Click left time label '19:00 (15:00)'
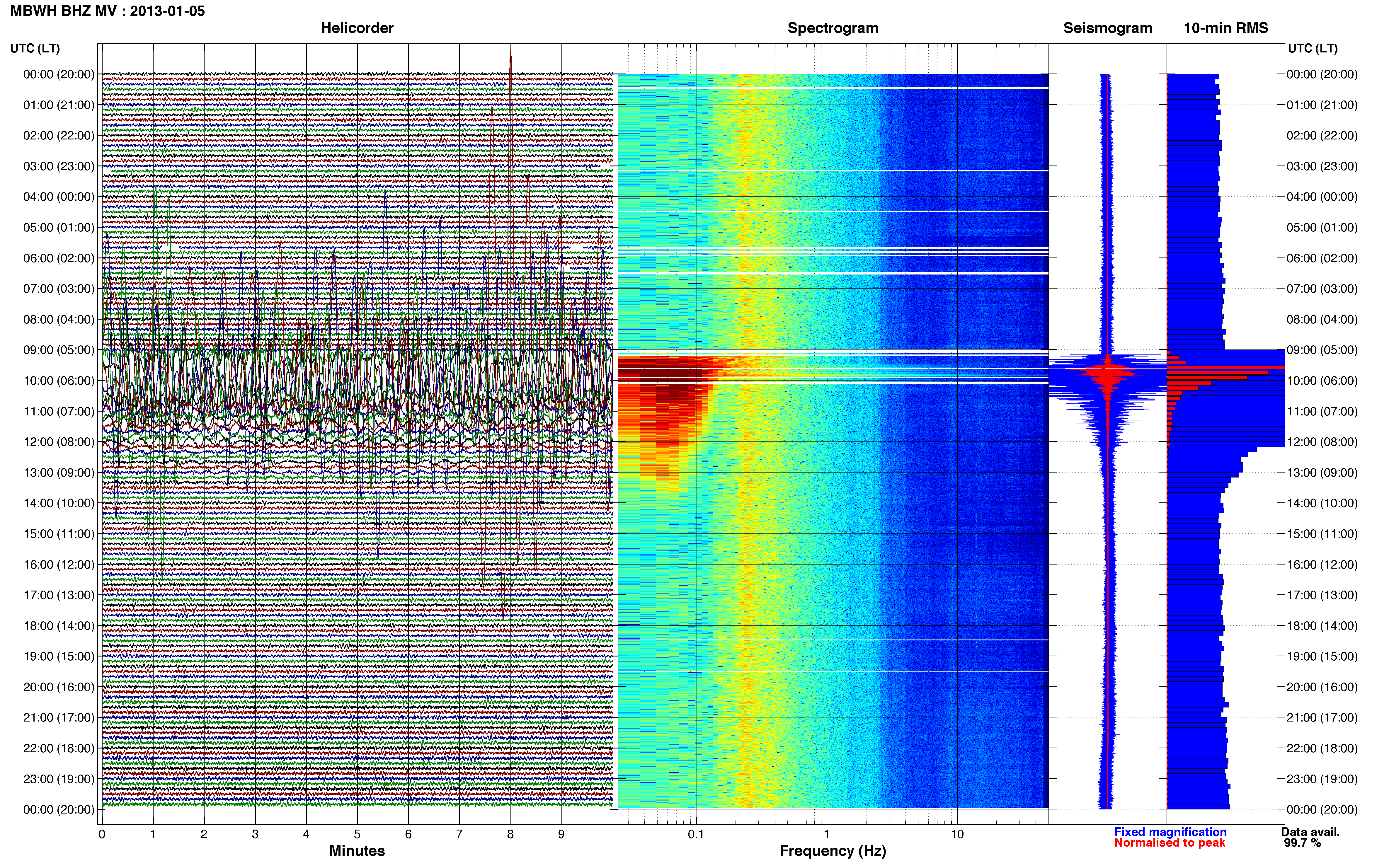The width and height of the screenshot is (1389, 868). coord(59,656)
